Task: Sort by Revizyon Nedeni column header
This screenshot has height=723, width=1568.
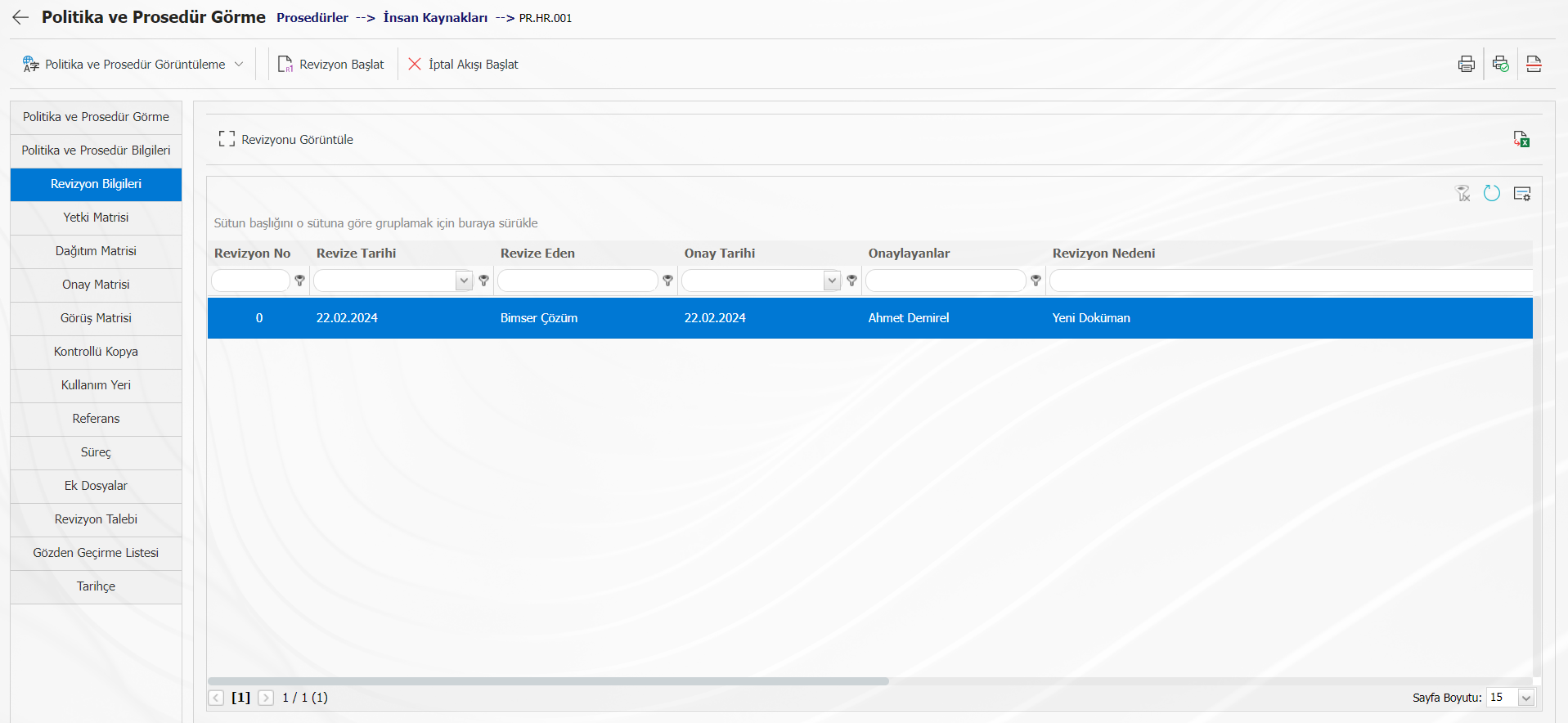Action: (x=1103, y=254)
